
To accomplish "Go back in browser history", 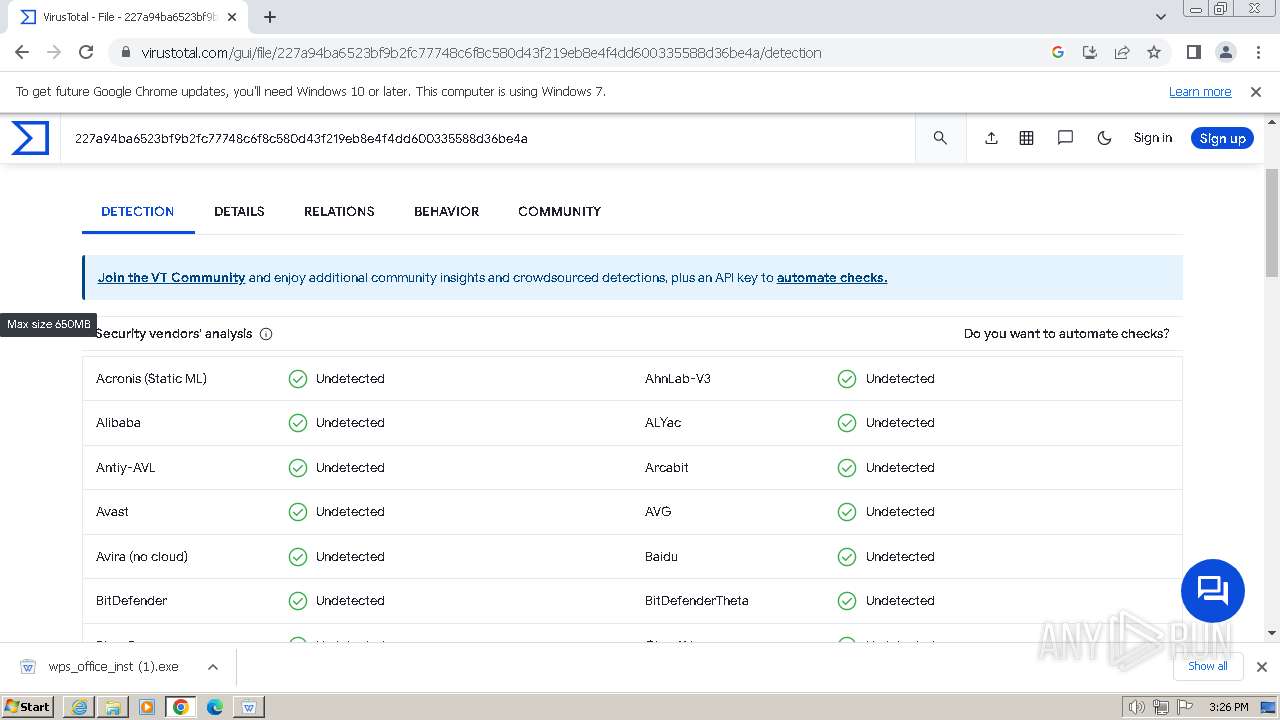I will [22, 52].
